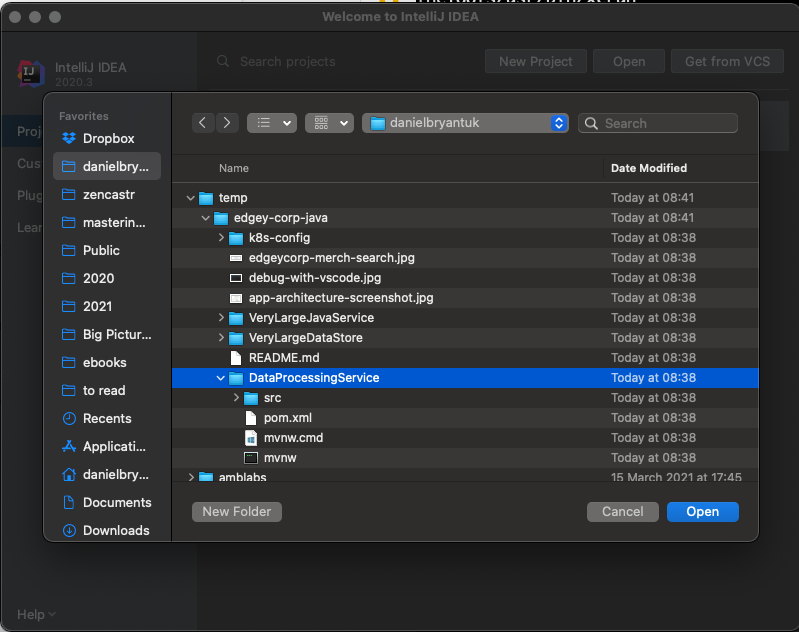
Task: Select the Downloads icon in sidebar
Action: coord(69,530)
